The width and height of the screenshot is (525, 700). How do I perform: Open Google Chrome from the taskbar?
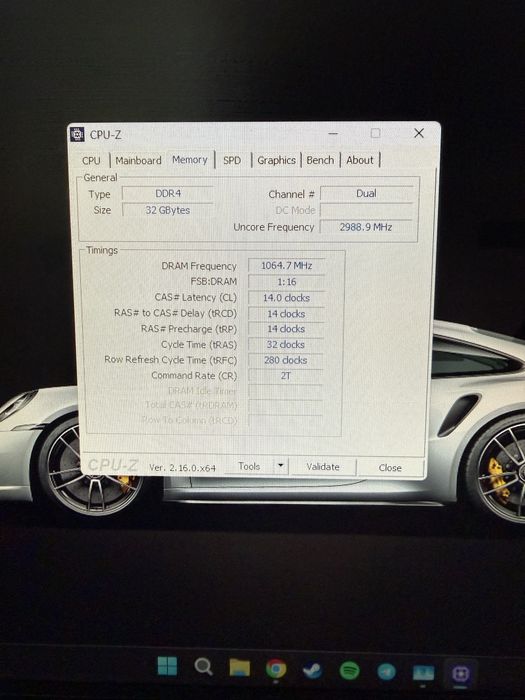click(276, 669)
